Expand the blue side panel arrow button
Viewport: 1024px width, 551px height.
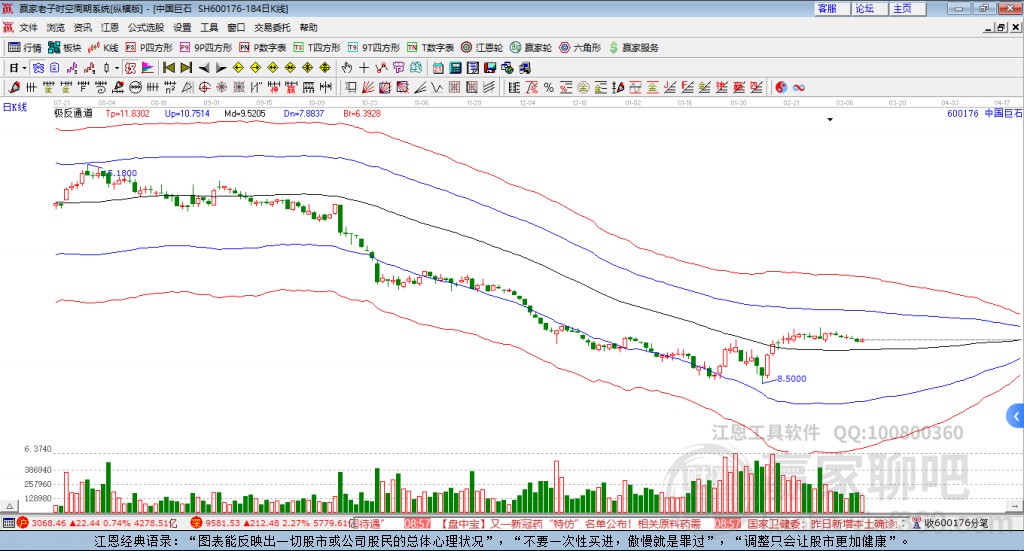[1016, 416]
